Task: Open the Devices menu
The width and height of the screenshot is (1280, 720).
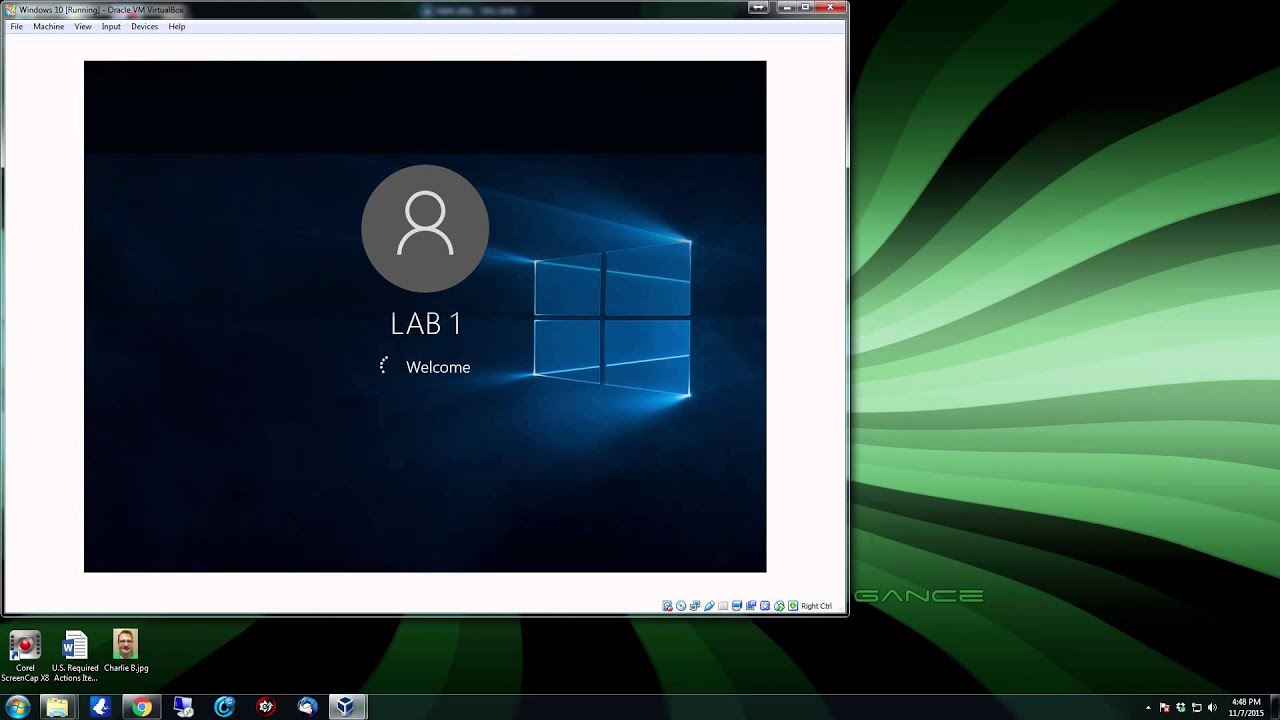Action: click(144, 27)
